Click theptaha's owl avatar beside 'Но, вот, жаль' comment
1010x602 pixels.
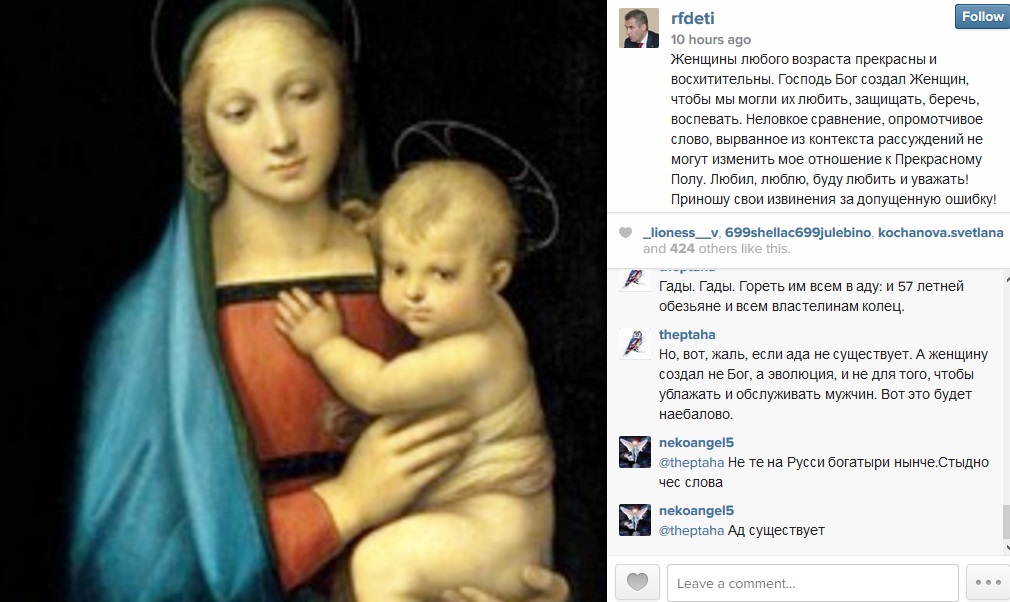click(x=635, y=343)
